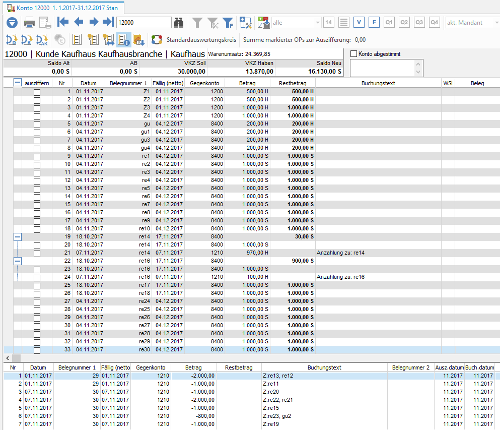The image size is (500, 430).
Task: Select lower table row '2 re13, re12'
Action: click(252, 376)
